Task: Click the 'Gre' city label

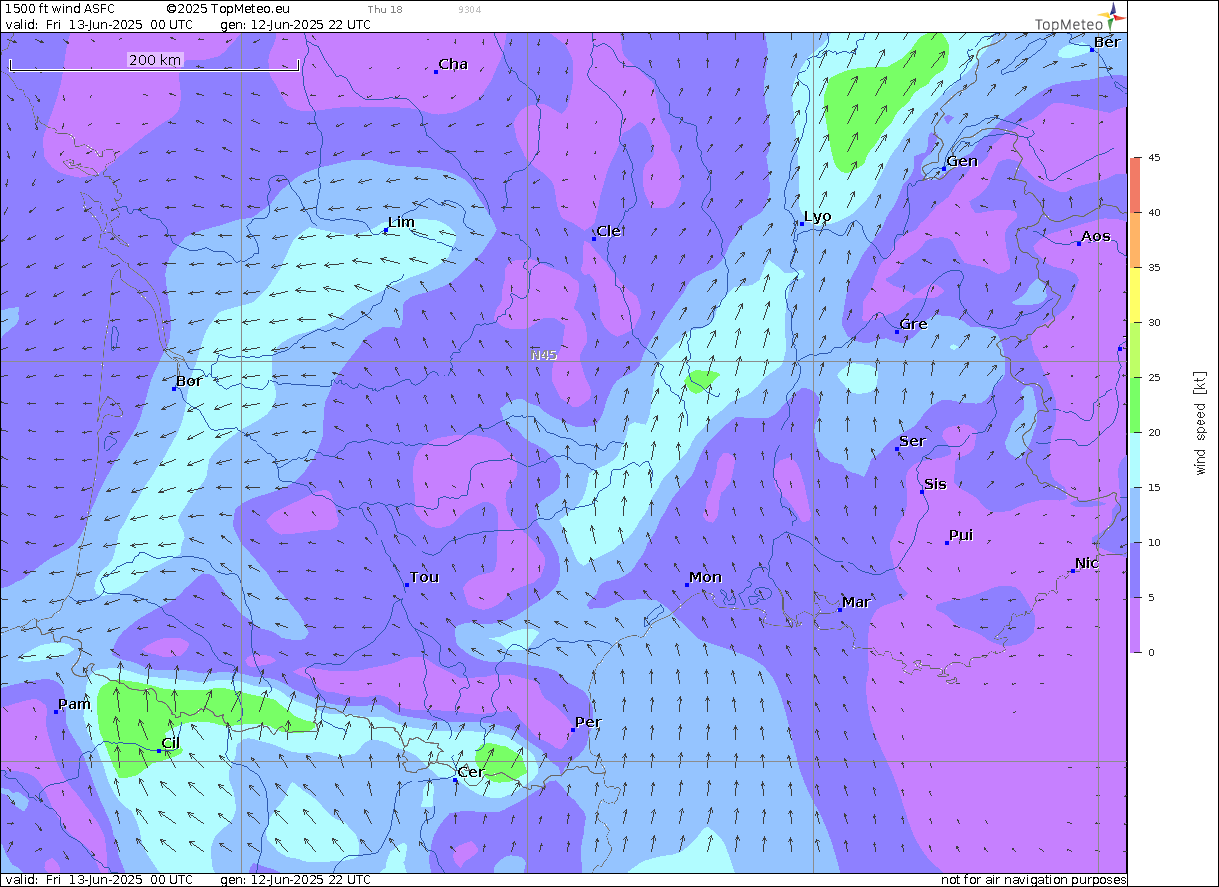Action: tap(913, 324)
